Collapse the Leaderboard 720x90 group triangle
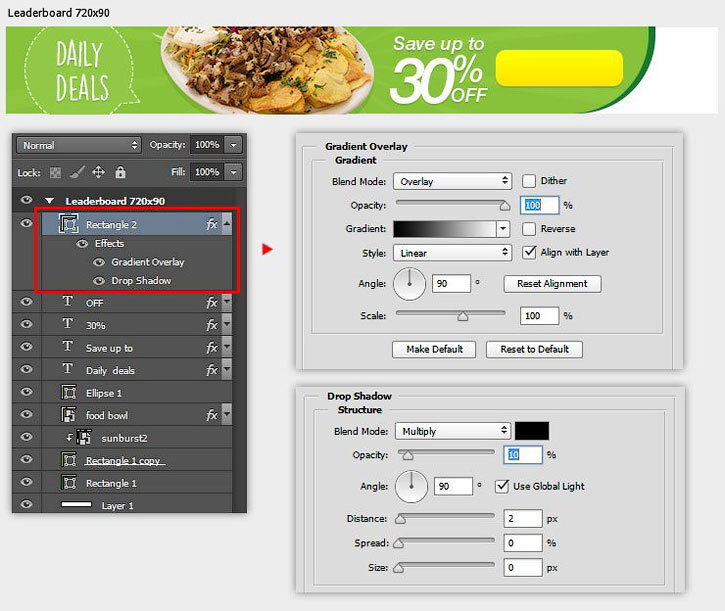 tap(49, 201)
